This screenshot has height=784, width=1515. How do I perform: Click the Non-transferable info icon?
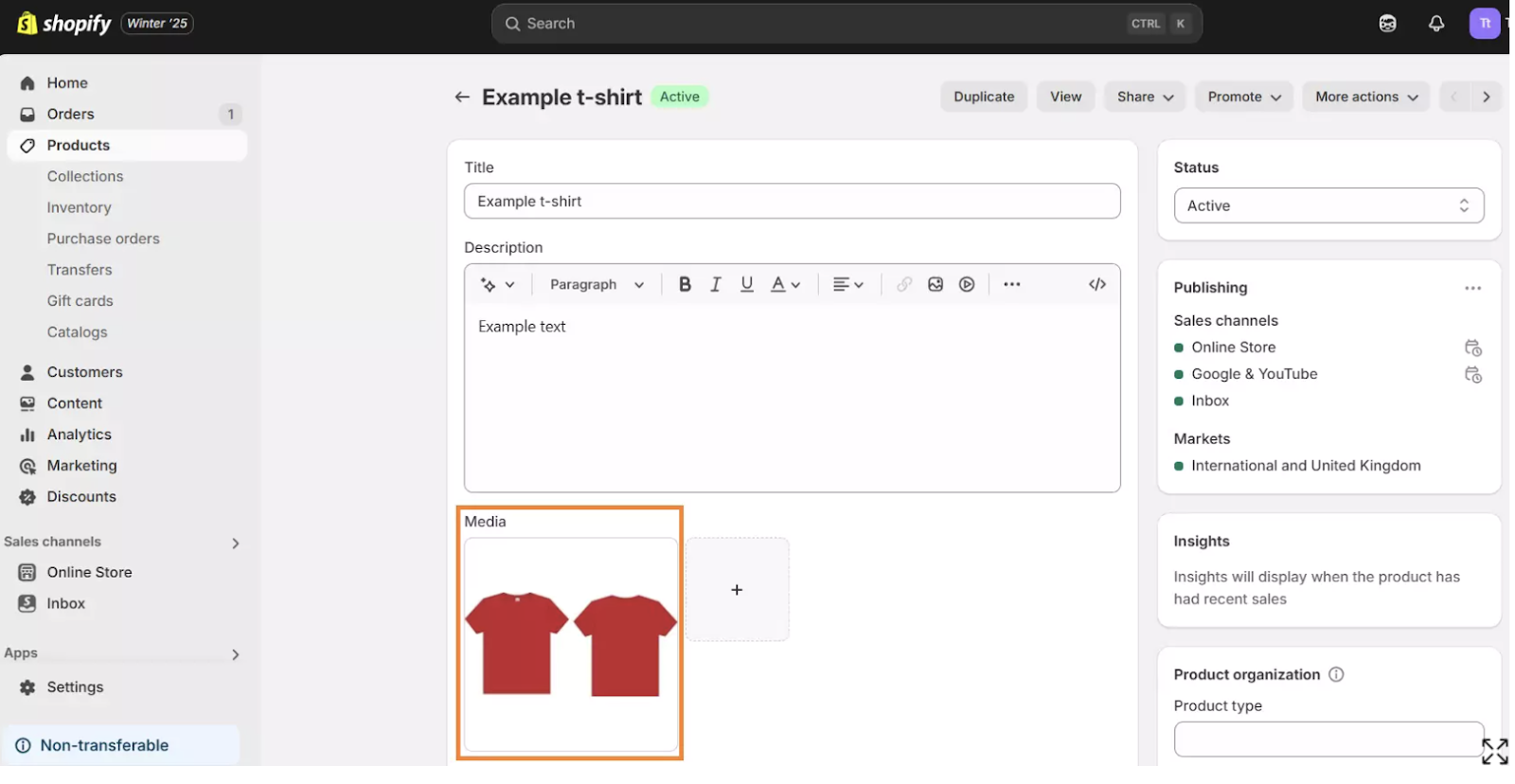[x=23, y=745]
